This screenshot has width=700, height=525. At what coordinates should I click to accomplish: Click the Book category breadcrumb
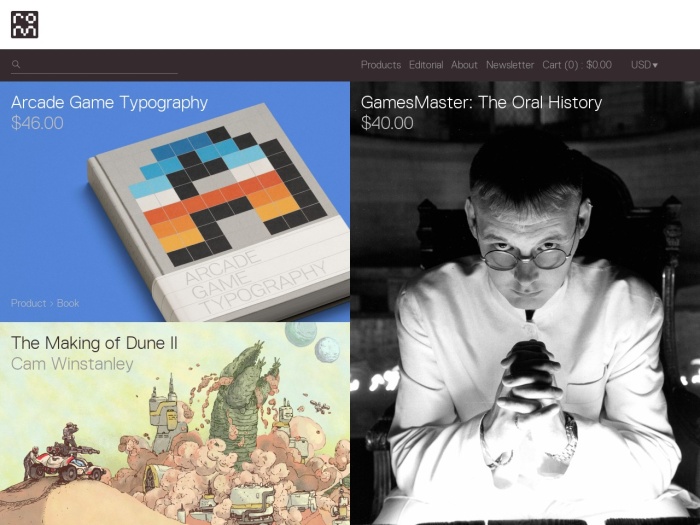(68, 303)
